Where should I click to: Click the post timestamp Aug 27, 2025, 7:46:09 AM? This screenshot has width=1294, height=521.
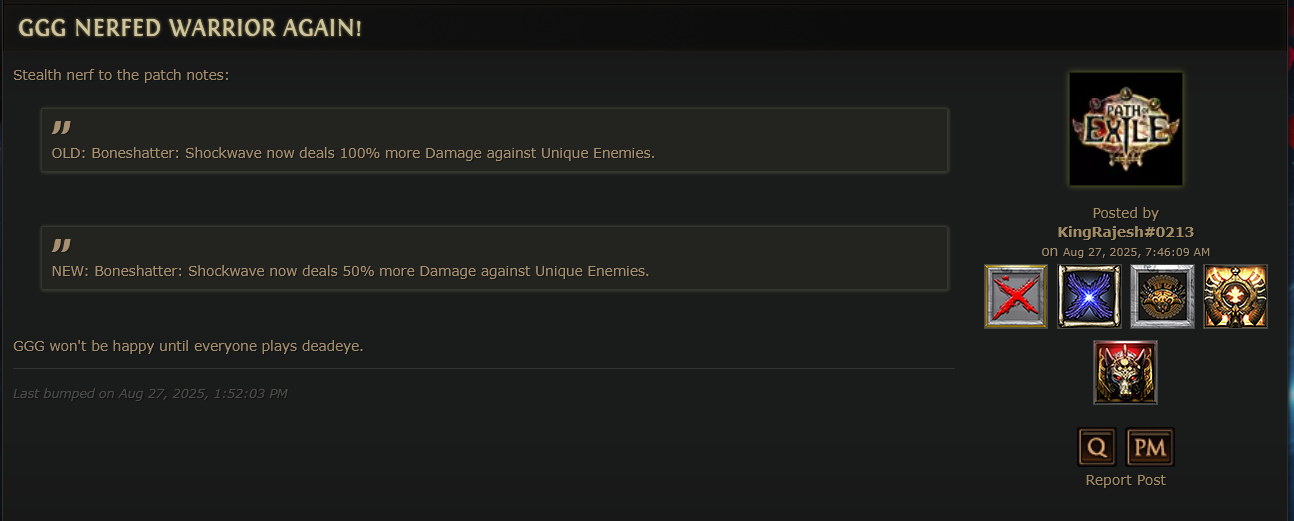[1136, 252]
